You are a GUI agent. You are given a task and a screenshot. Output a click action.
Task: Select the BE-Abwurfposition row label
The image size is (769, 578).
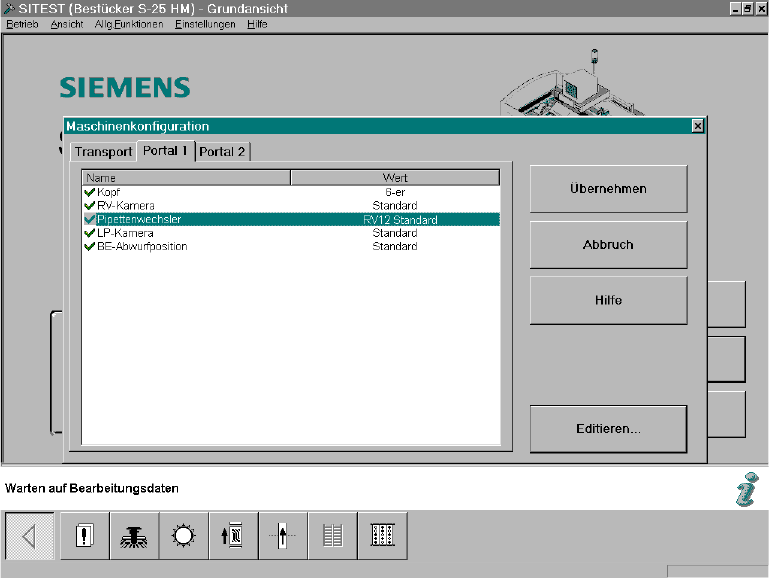point(142,246)
